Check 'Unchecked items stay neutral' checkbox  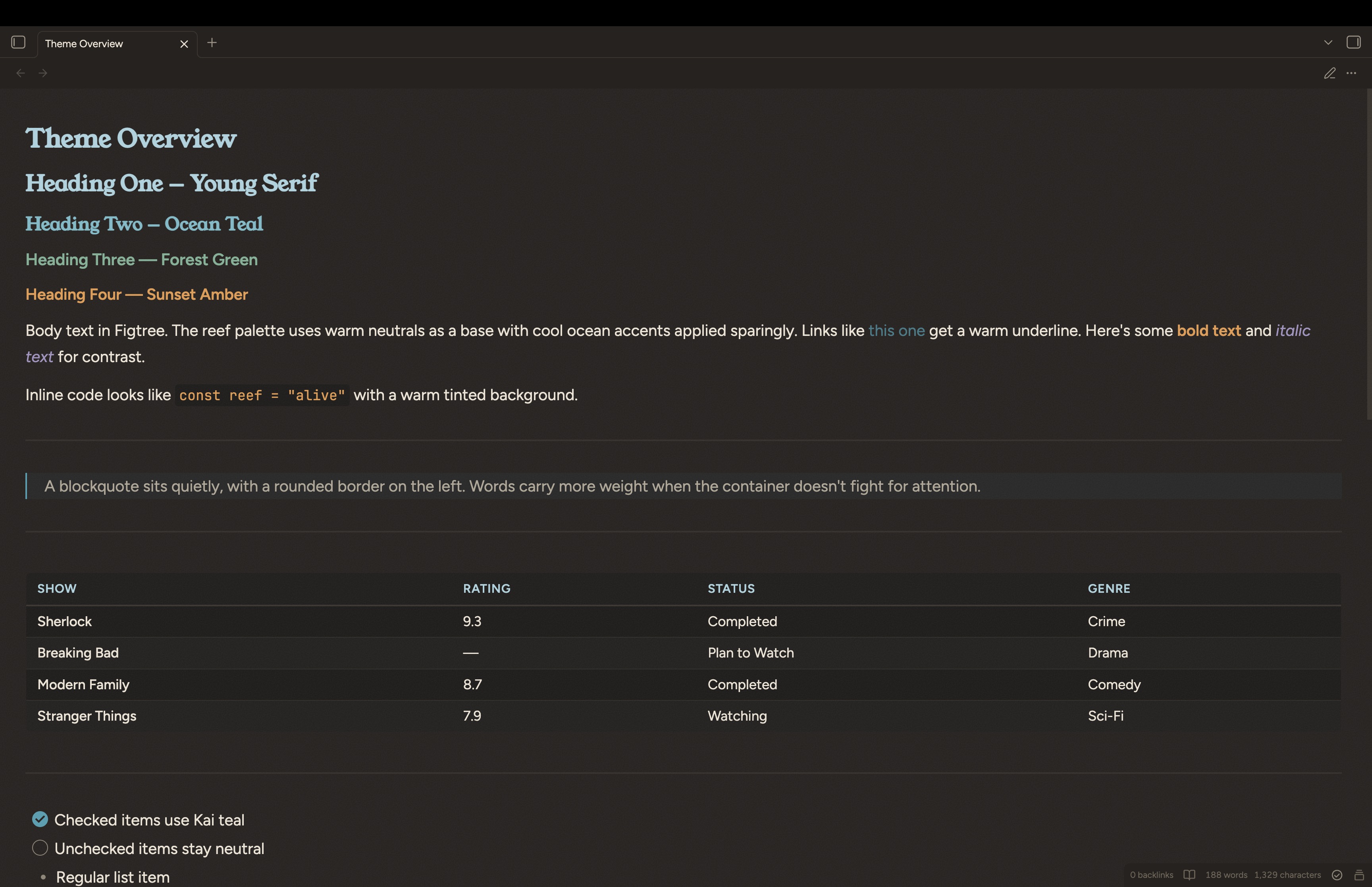tap(40, 848)
